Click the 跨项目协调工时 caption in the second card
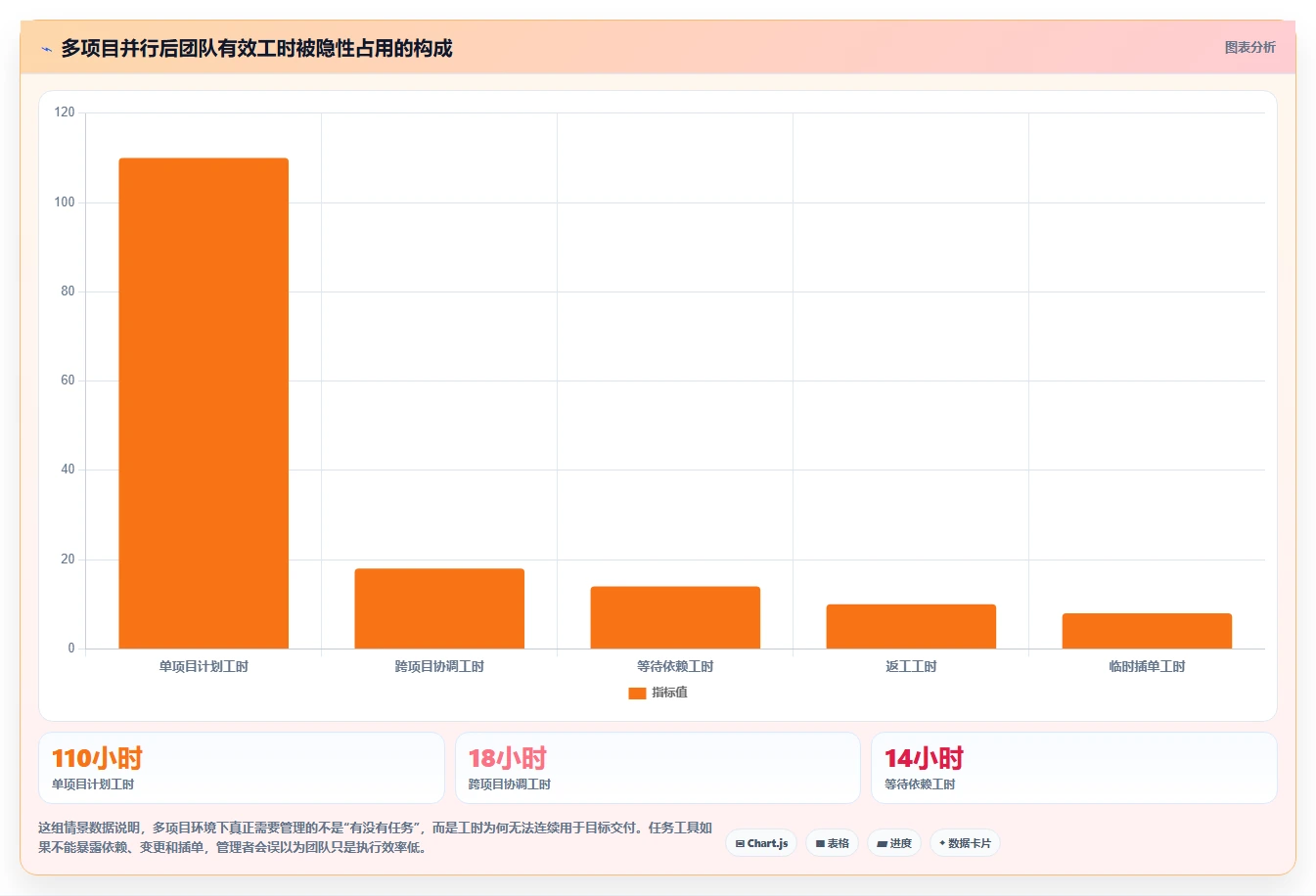1316x896 pixels. tap(510, 784)
